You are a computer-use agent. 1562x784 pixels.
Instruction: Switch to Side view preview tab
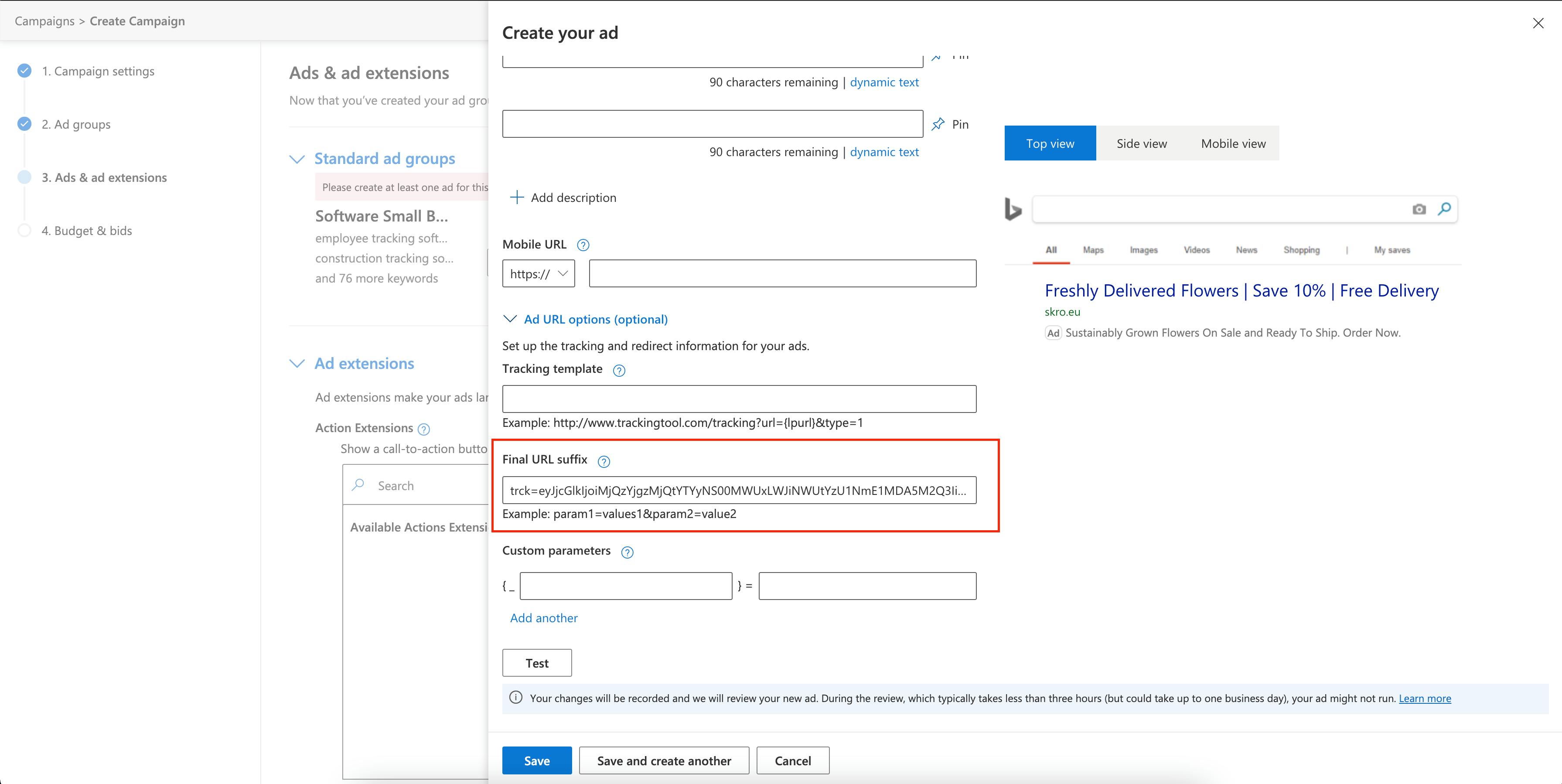(1141, 143)
